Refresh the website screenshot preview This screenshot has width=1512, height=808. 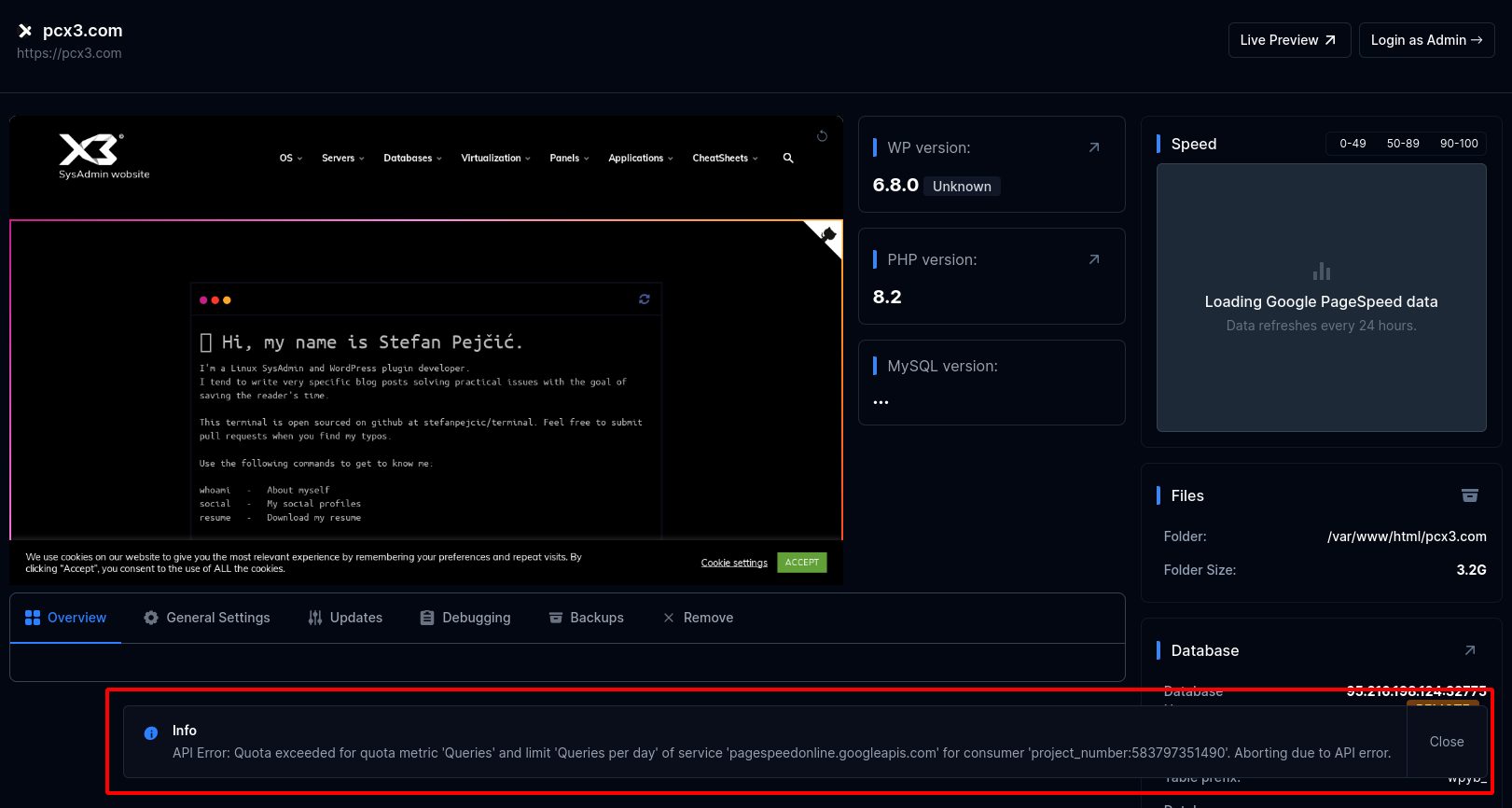coord(822,136)
